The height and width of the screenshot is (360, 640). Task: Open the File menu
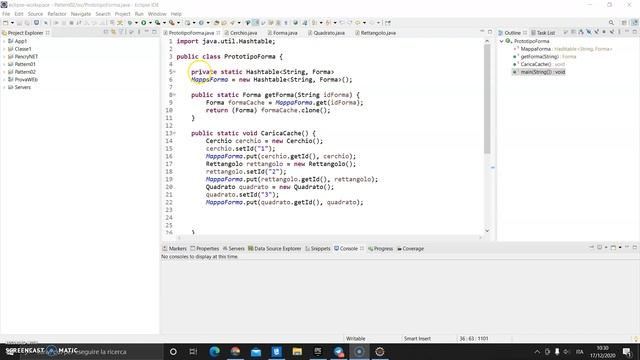[6, 14]
